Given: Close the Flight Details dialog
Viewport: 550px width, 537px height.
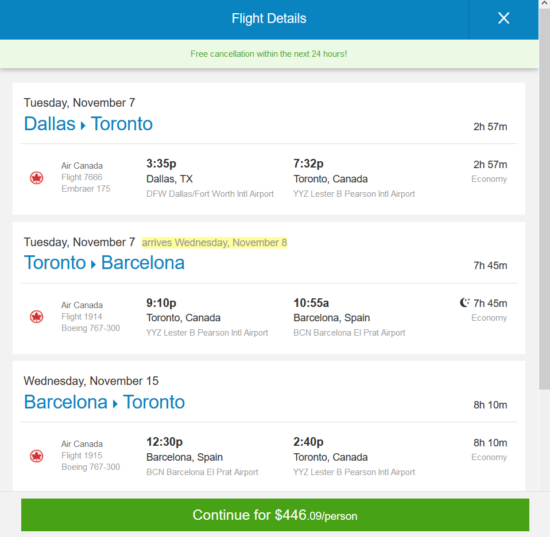Looking at the screenshot, I should 503,18.
